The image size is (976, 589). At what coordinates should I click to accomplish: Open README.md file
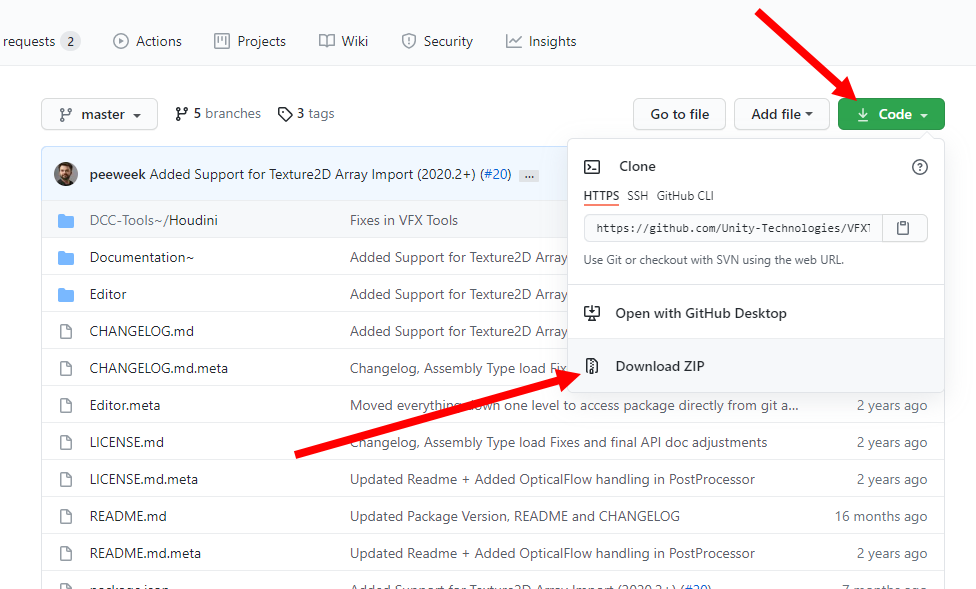coord(128,516)
